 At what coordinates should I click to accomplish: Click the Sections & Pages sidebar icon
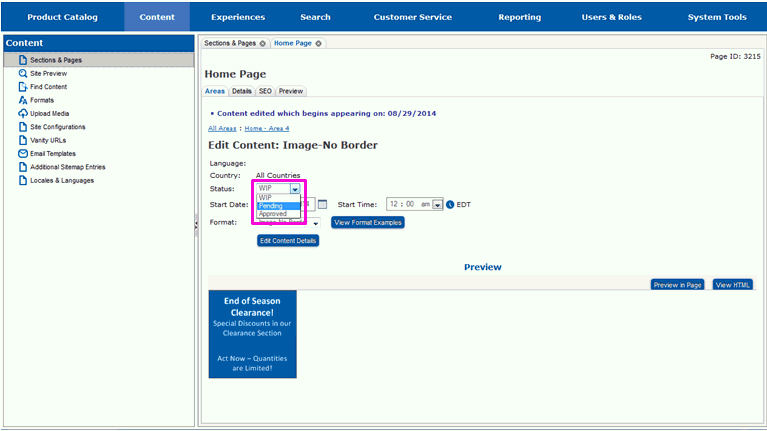[x=23, y=60]
